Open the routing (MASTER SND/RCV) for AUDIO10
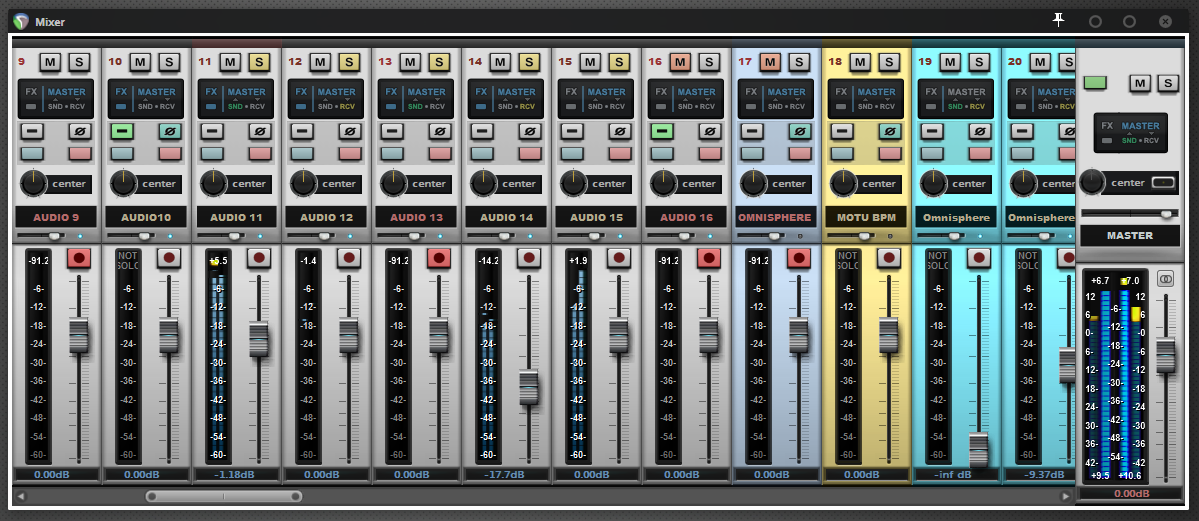Image resolution: width=1199 pixels, height=521 pixels. [x=157, y=98]
